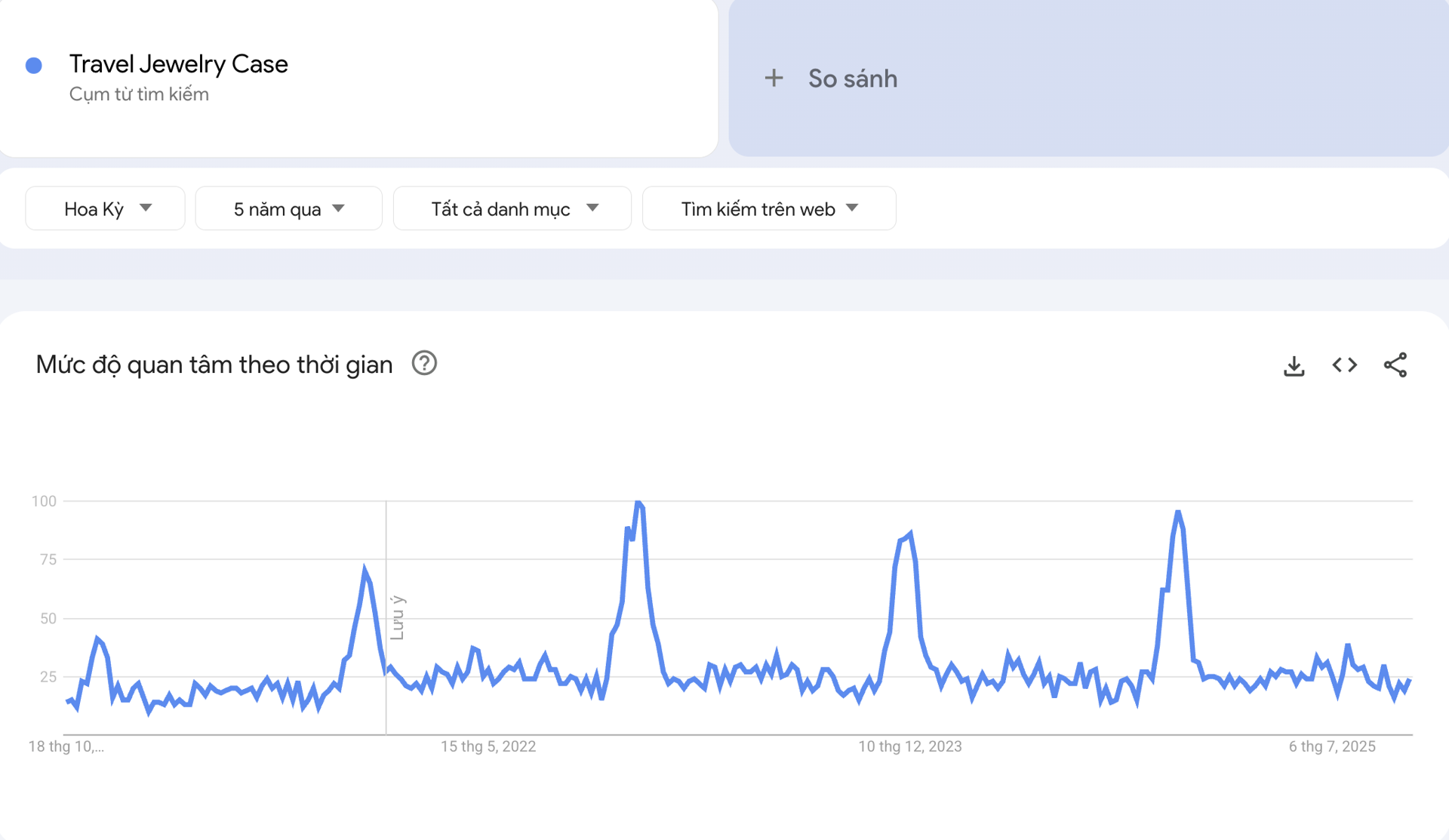Expand the Tất cả danh mục category dropdown
This screenshot has width=1449, height=840.
[512, 208]
